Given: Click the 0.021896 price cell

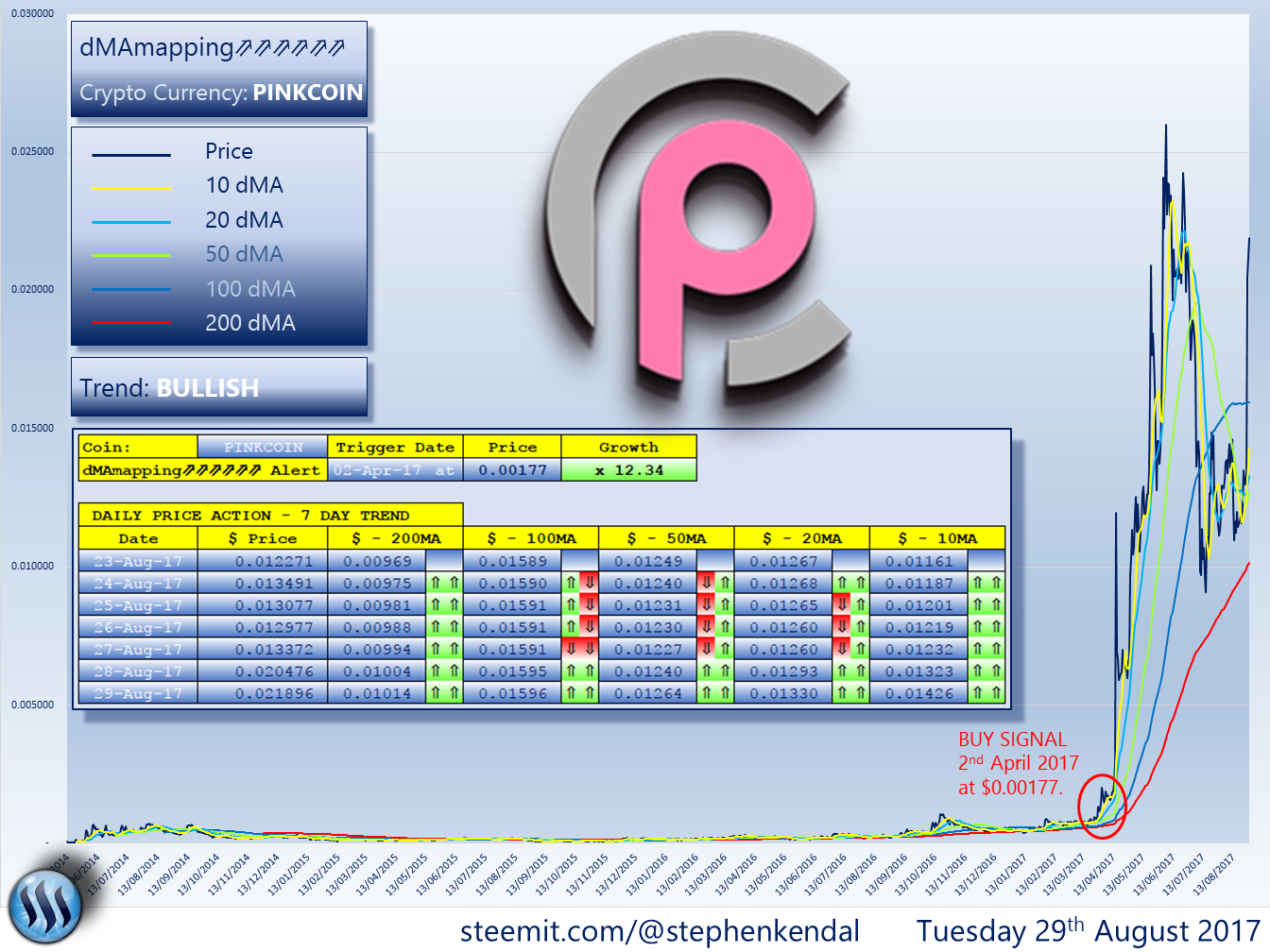Looking at the screenshot, I should 263,693.
